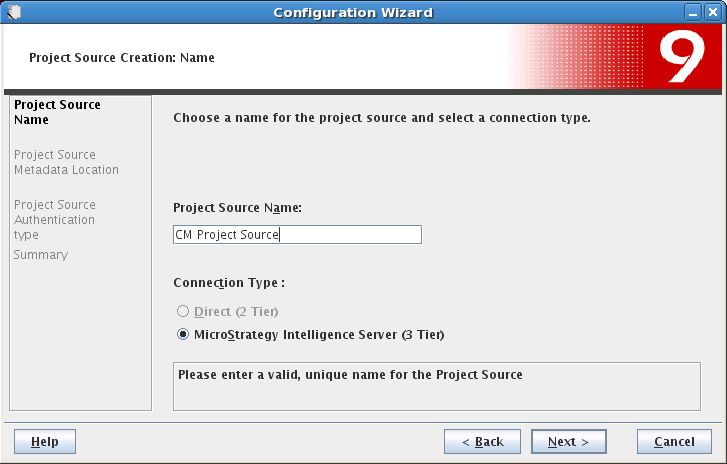The width and height of the screenshot is (727, 464).
Task: Go to the previous step with Back
Action: point(482,442)
